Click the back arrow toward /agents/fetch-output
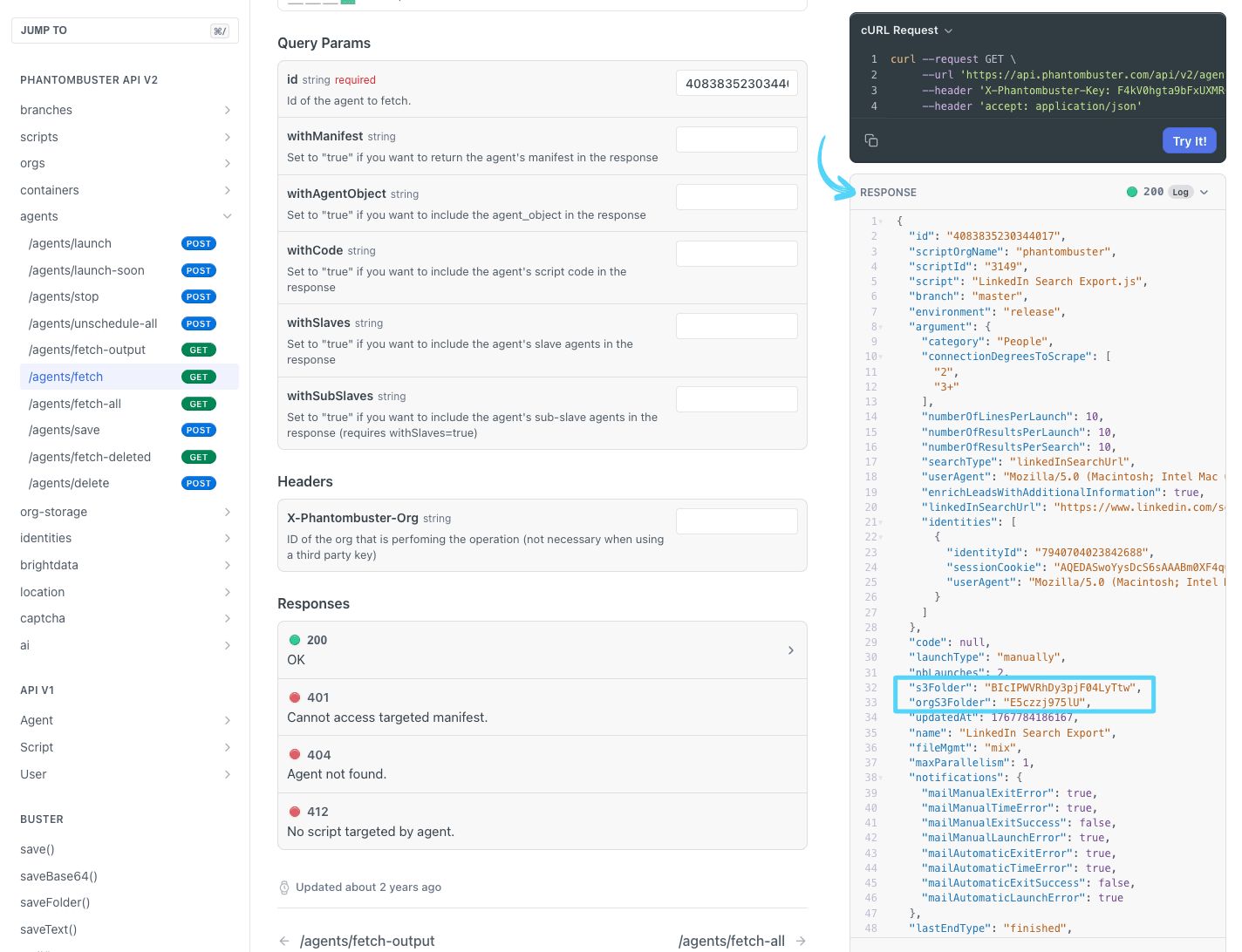1242x952 pixels. point(284,941)
